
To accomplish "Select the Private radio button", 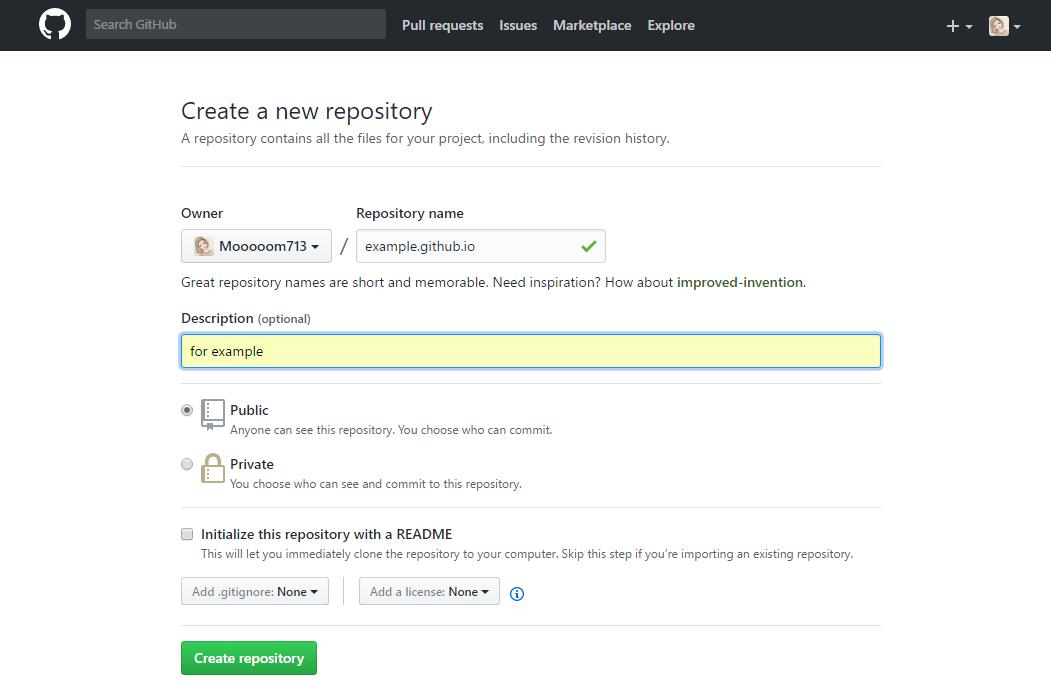I will [x=187, y=464].
